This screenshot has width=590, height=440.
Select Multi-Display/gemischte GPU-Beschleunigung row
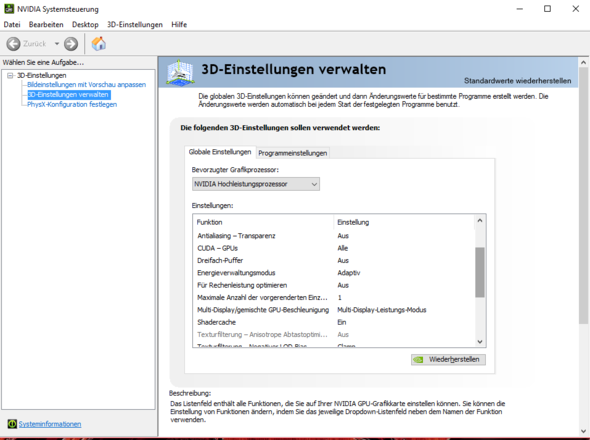click(334, 310)
